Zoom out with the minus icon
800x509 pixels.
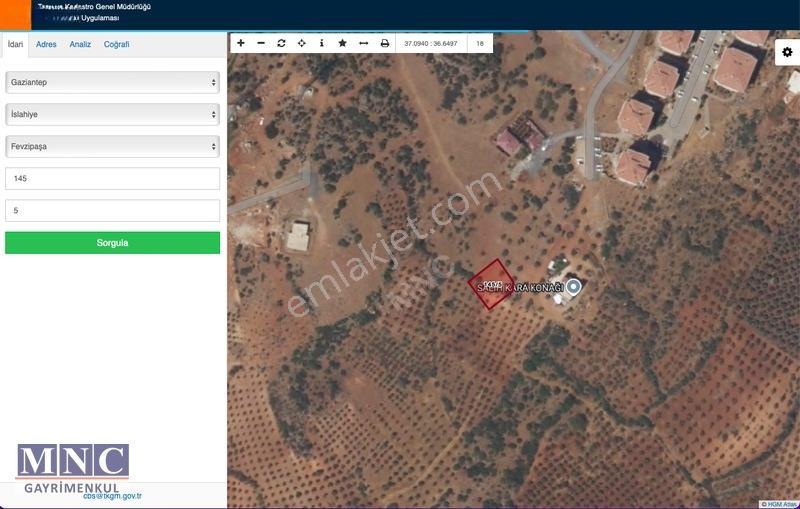[261, 43]
